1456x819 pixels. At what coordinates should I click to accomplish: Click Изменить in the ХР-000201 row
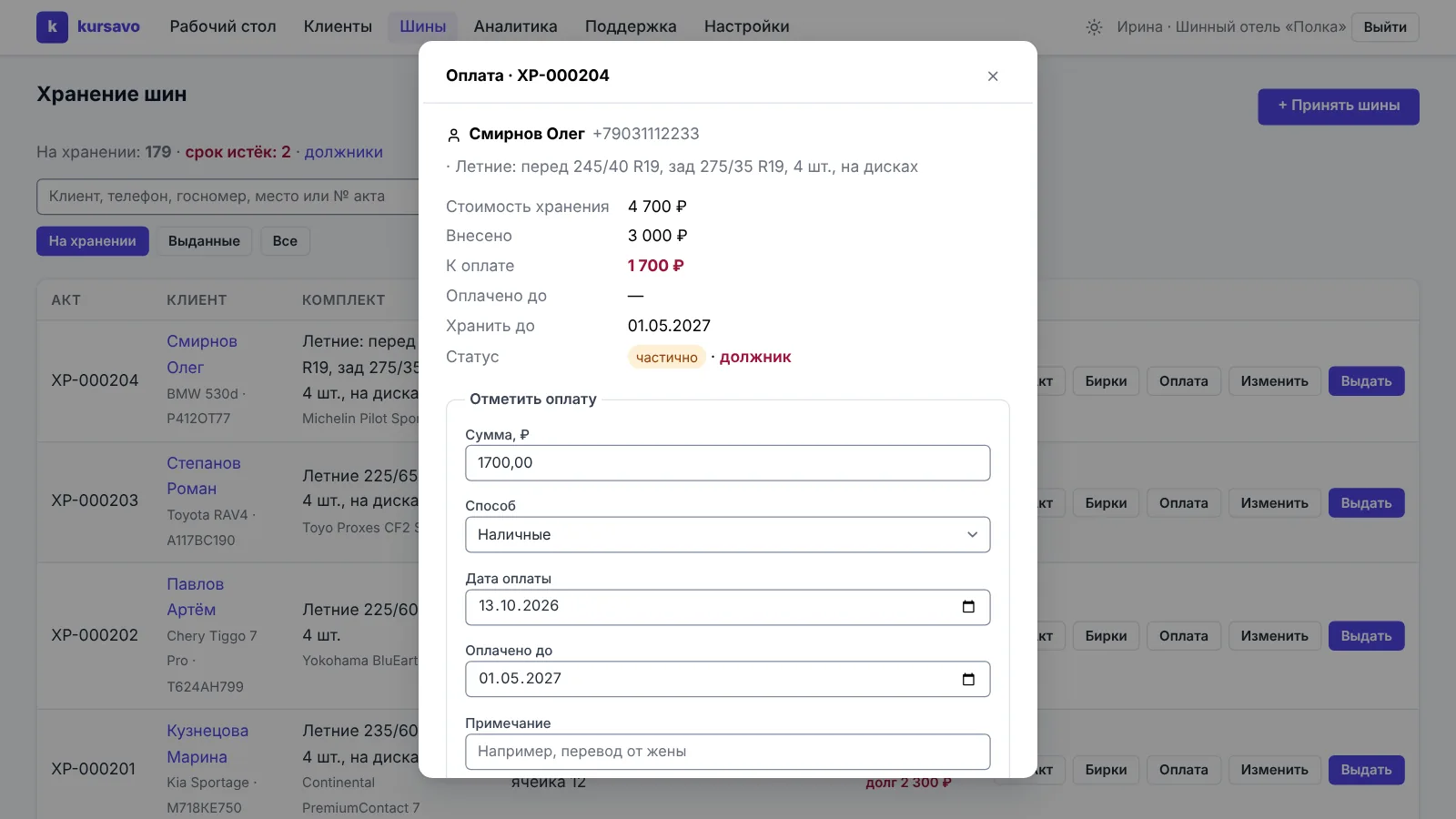click(1274, 770)
